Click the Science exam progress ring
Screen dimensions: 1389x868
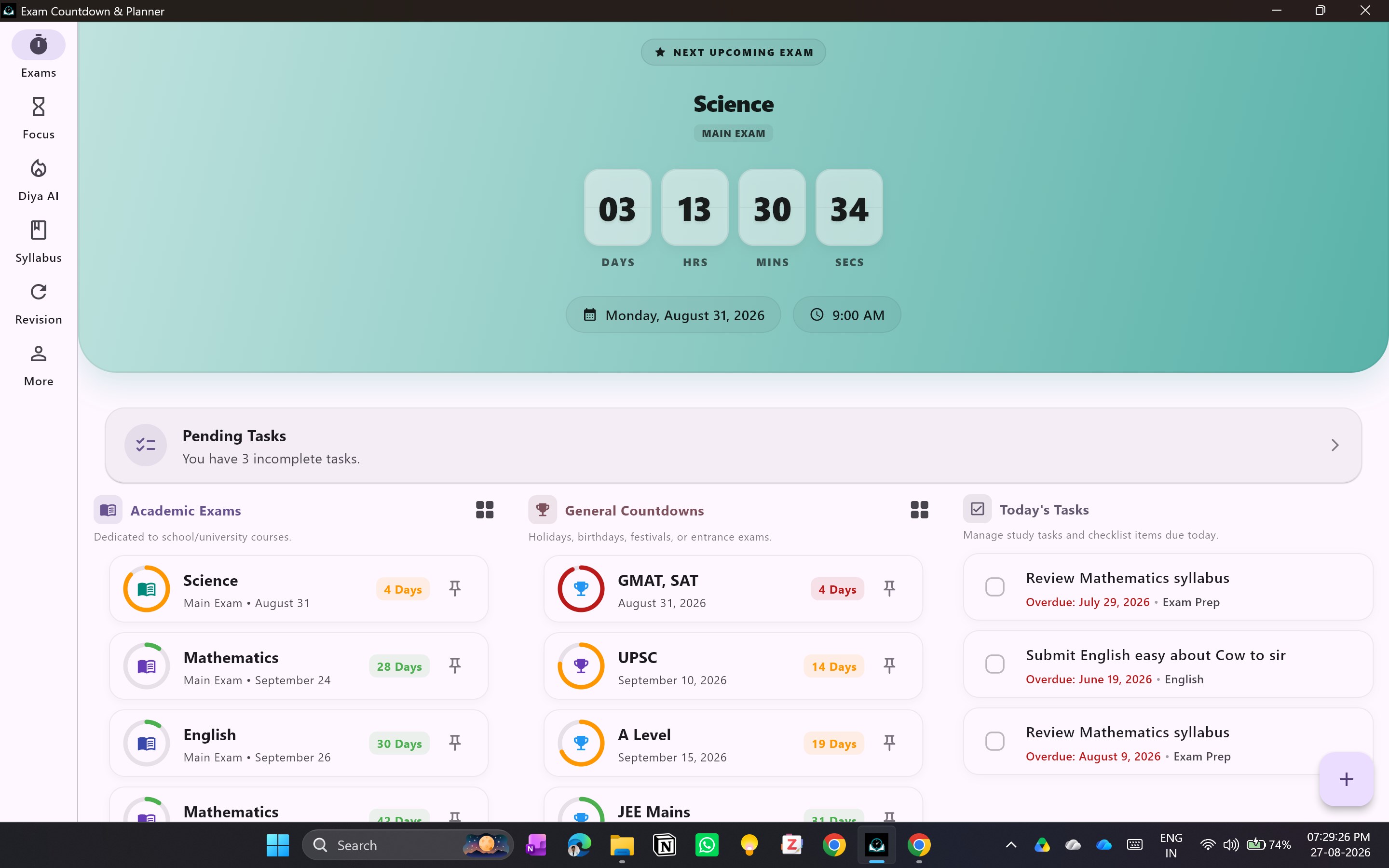coord(146,588)
